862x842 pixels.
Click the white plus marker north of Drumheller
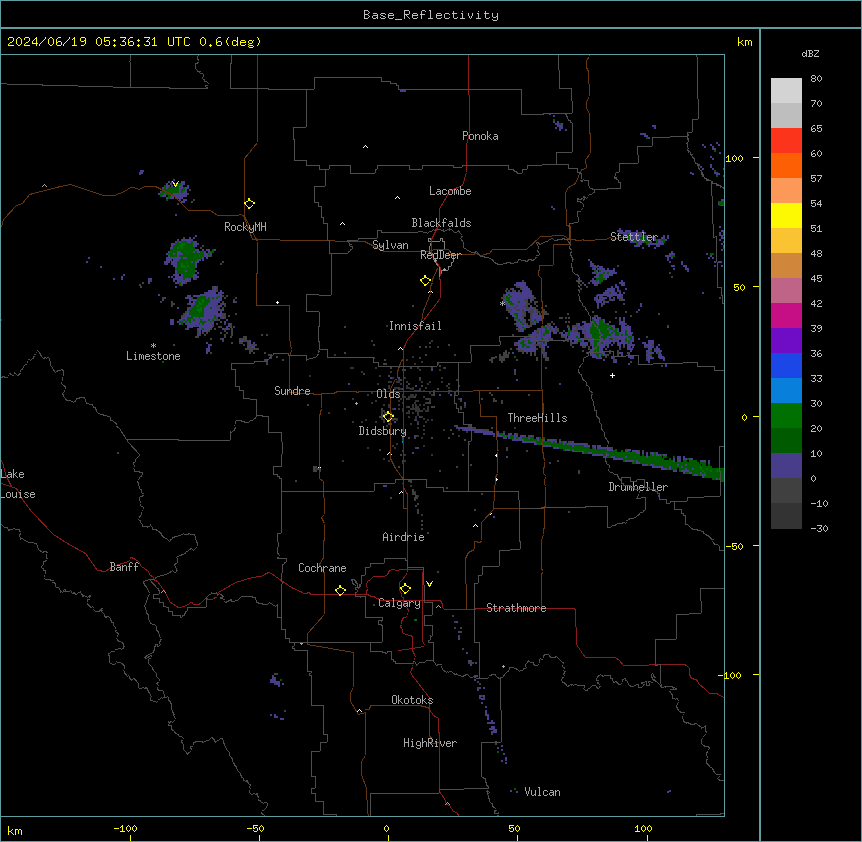(612, 375)
